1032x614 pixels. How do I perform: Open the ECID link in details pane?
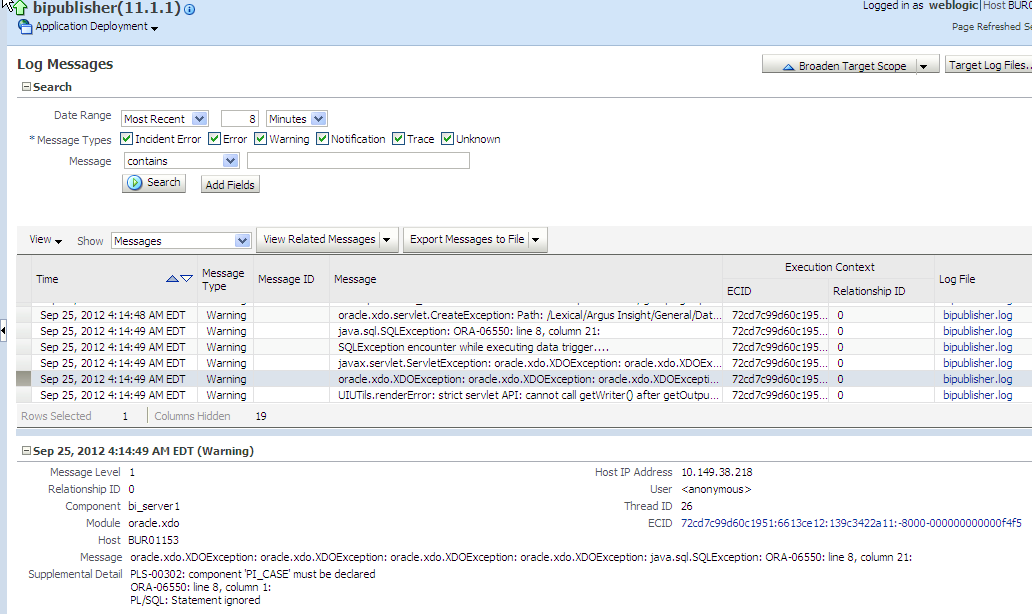(x=851, y=523)
